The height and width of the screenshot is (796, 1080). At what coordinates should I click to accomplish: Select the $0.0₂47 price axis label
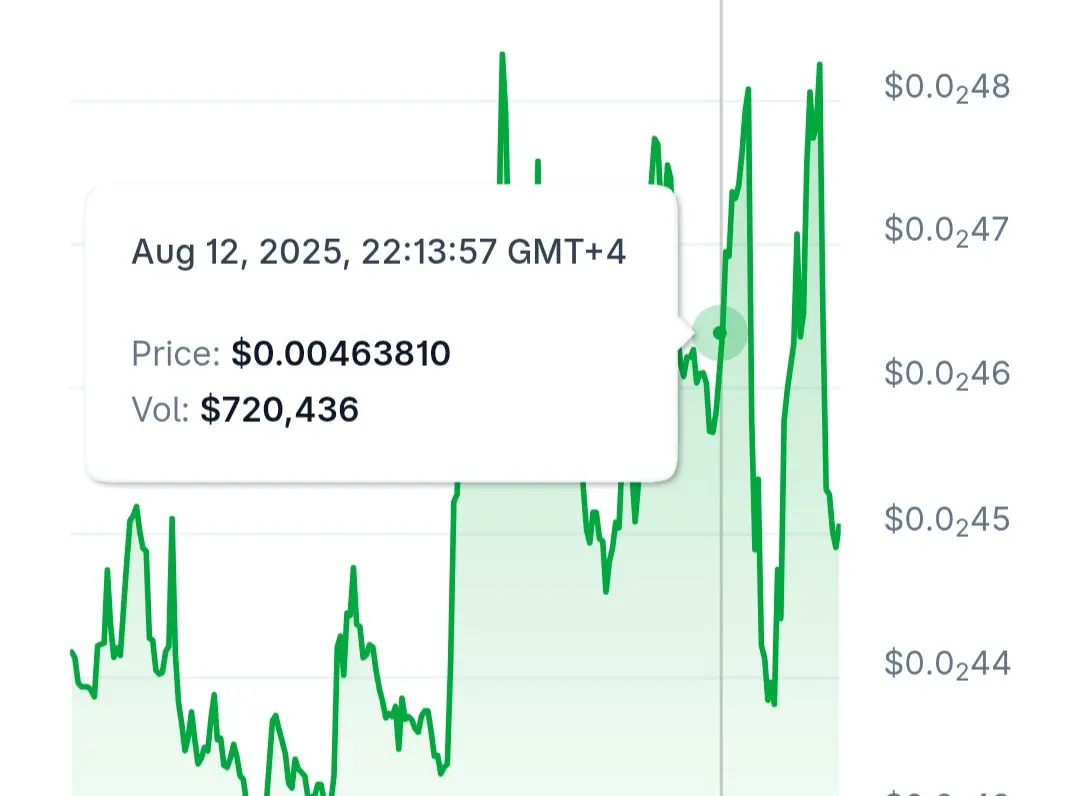(947, 231)
